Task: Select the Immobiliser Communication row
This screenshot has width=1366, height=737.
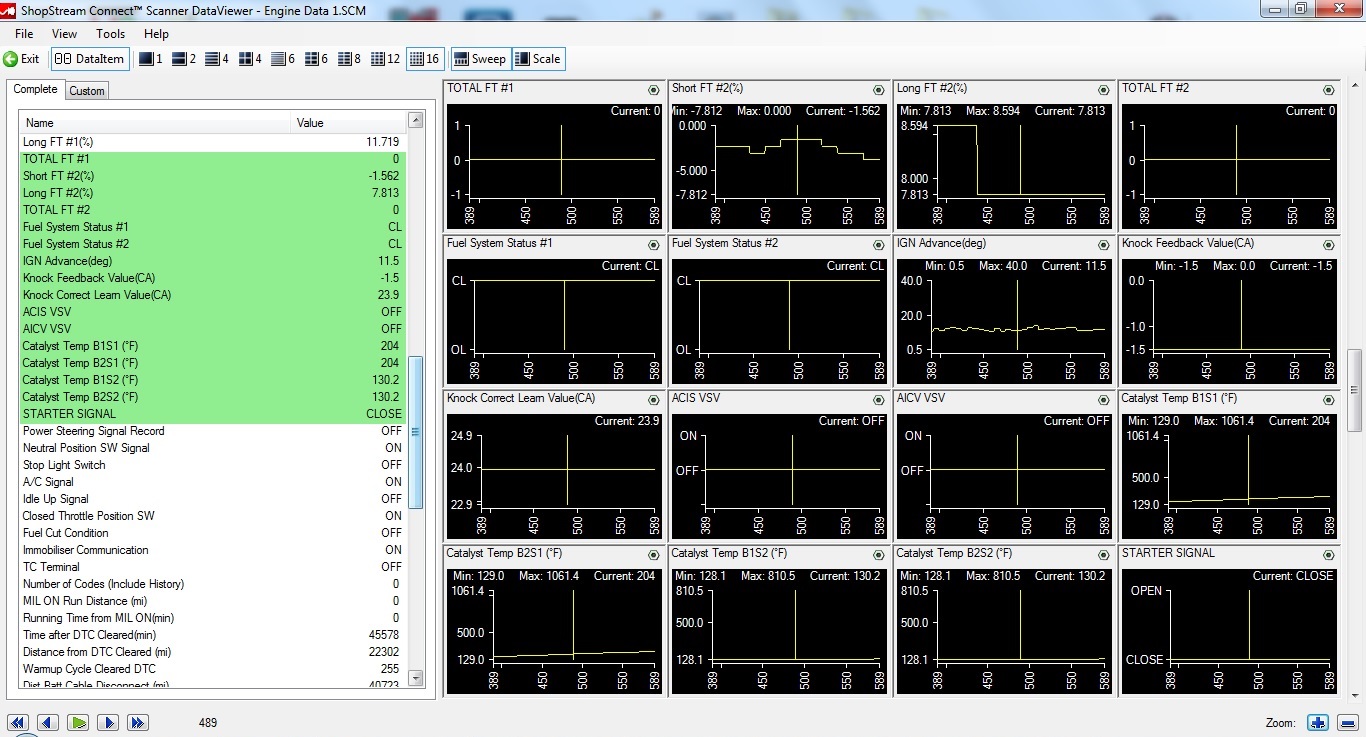Action: click(x=214, y=550)
